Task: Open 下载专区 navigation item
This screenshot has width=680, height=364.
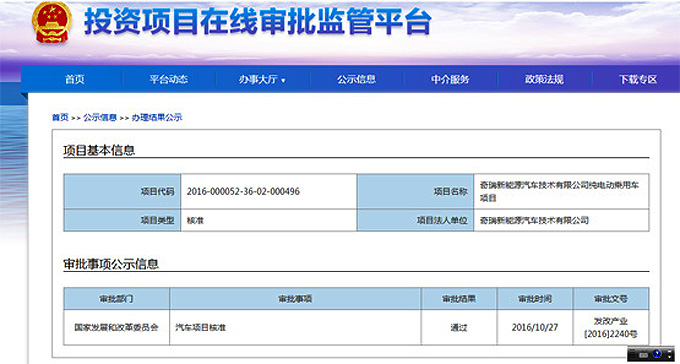Action: tap(638, 79)
